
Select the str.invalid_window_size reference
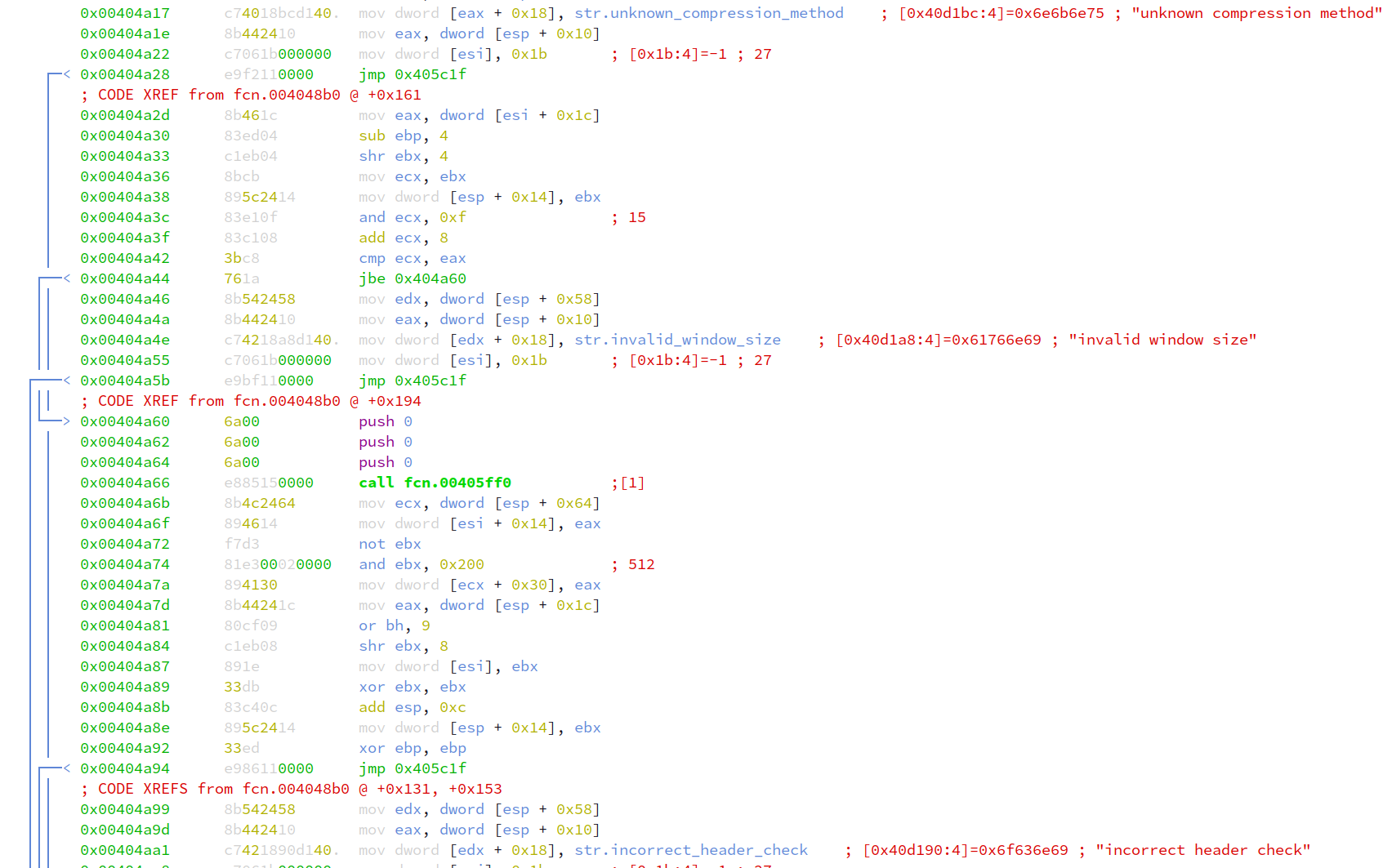[676, 339]
